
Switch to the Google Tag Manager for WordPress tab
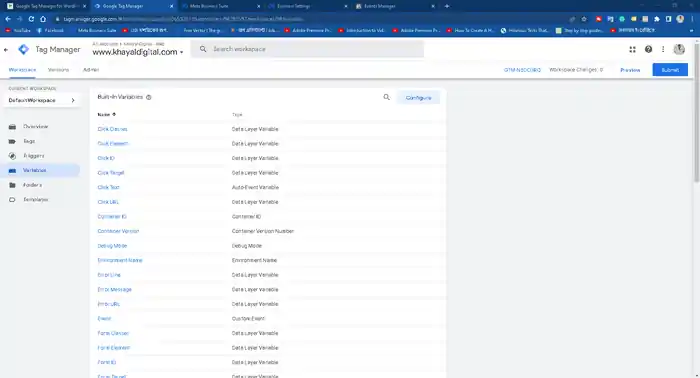[x=45, y=6]
